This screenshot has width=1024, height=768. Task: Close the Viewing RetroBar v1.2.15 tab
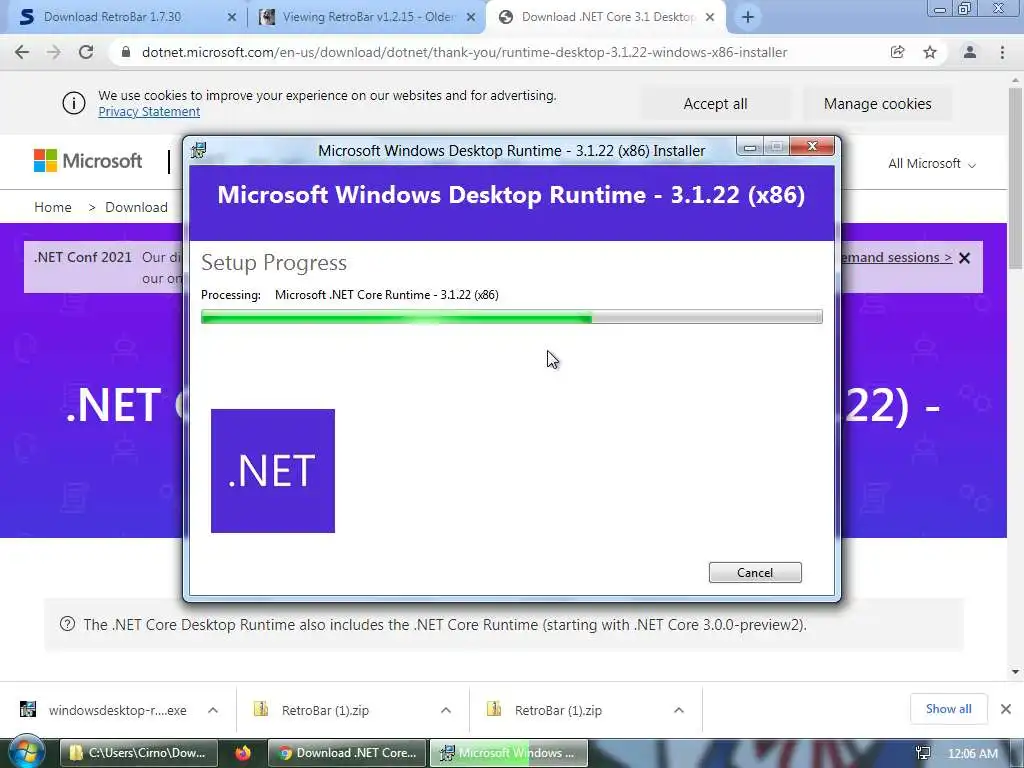[x=471, y=17]
